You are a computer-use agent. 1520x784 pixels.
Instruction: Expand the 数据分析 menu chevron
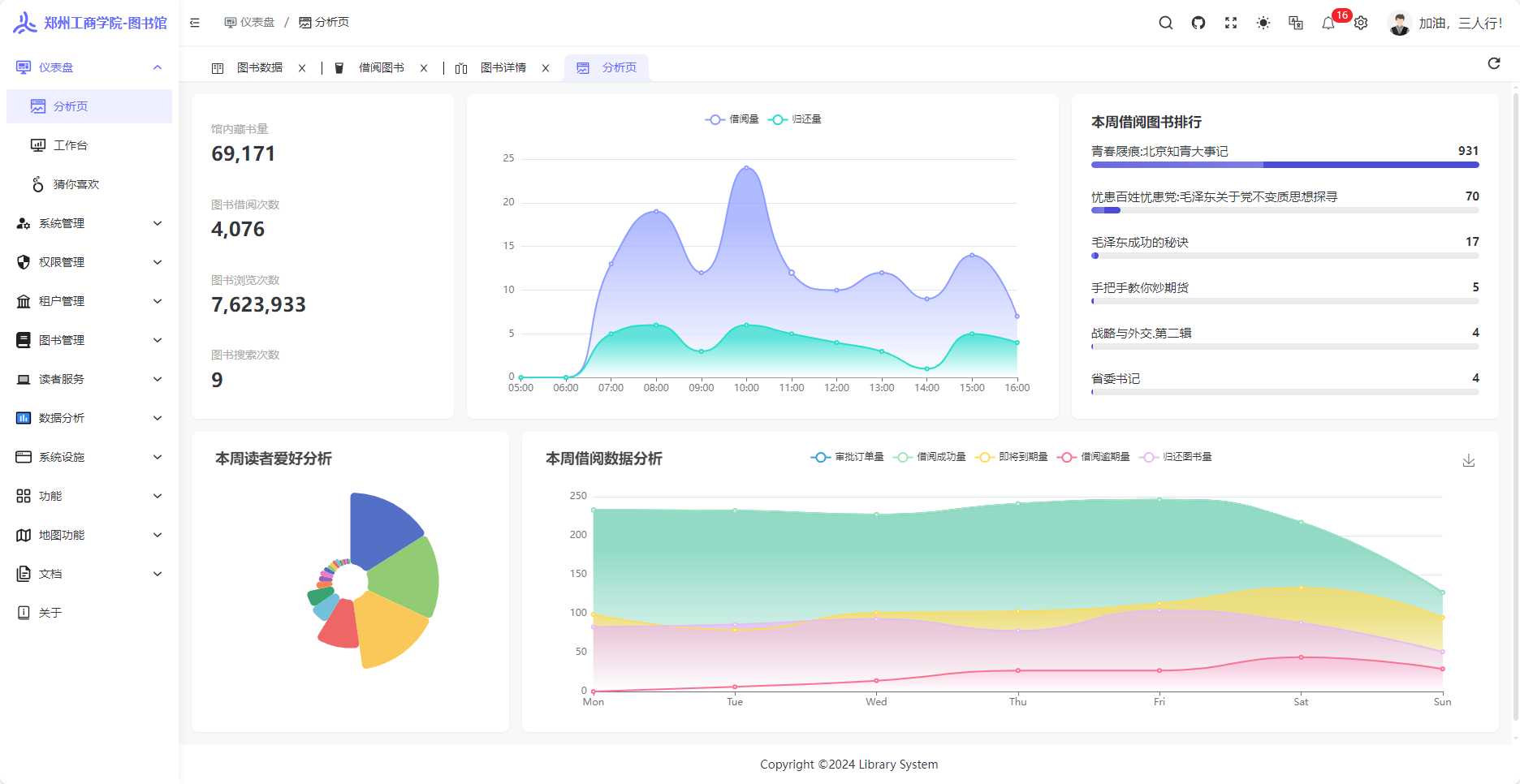[x=158, y=418]
